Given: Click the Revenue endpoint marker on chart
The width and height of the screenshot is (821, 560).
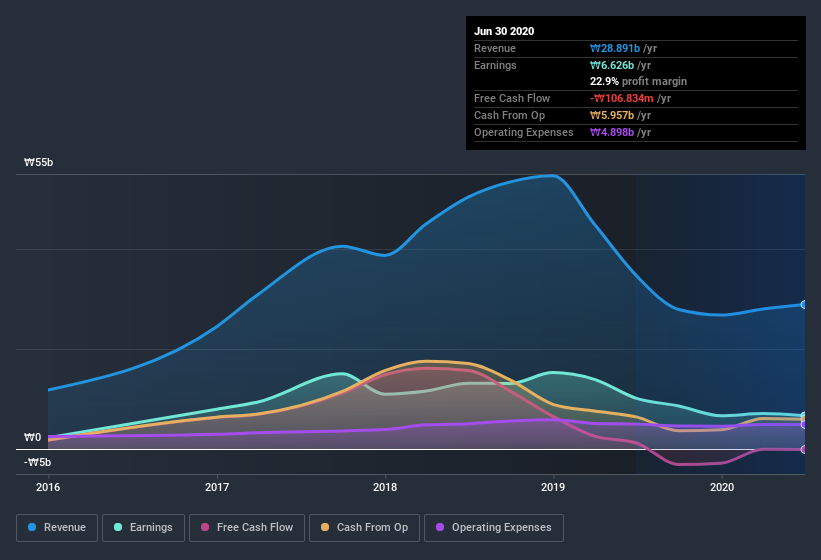Looking at the screenshot, I should (x=804, y=305).
